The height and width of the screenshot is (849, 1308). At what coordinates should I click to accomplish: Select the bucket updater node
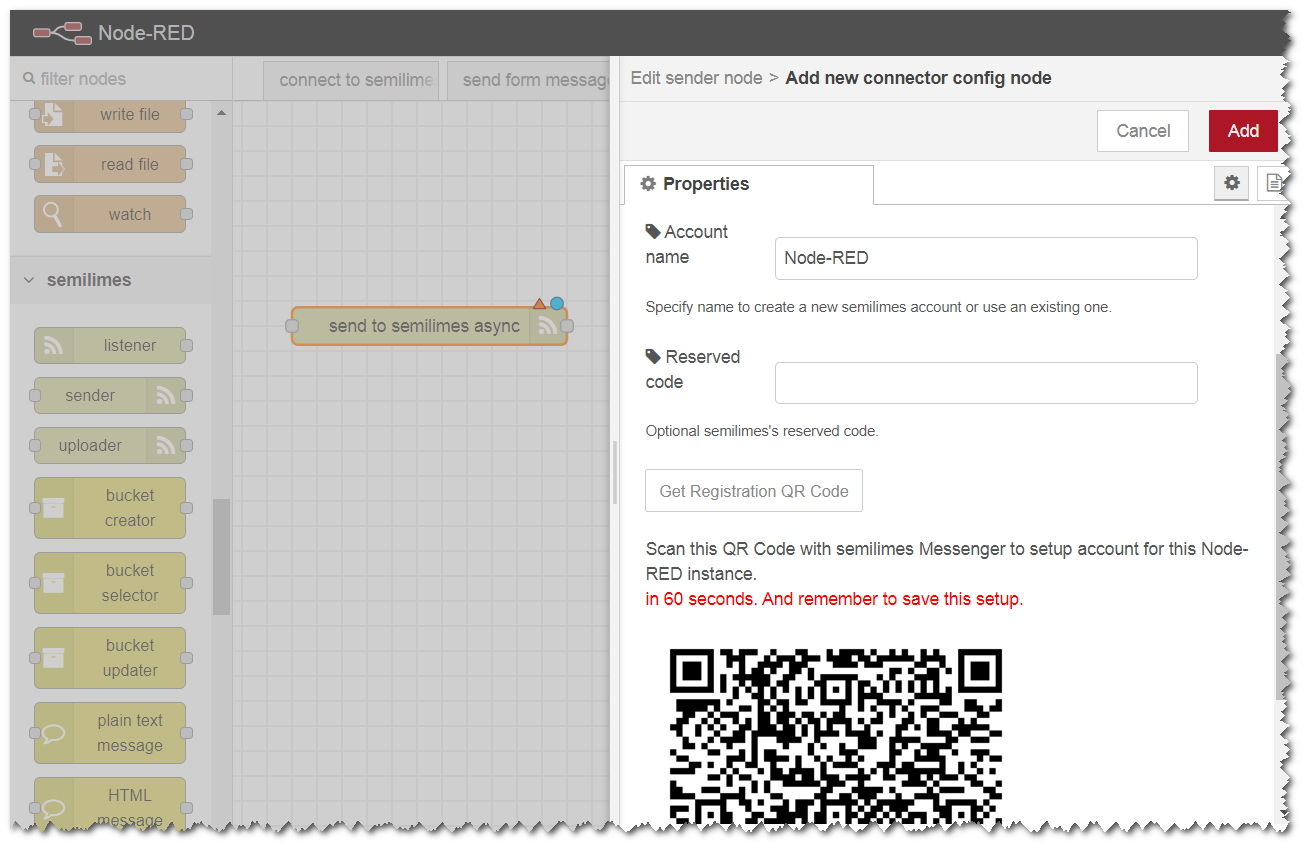(x=110, y=658)
